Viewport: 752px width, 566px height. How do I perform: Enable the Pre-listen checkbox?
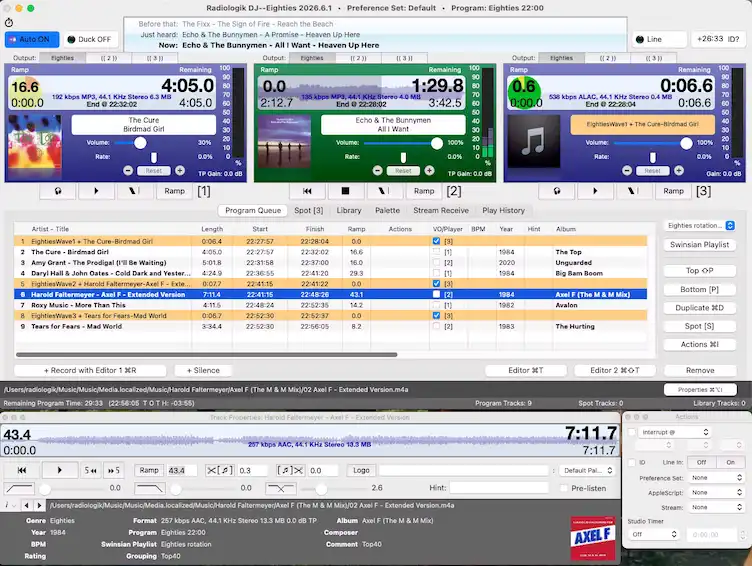(564, 488)
